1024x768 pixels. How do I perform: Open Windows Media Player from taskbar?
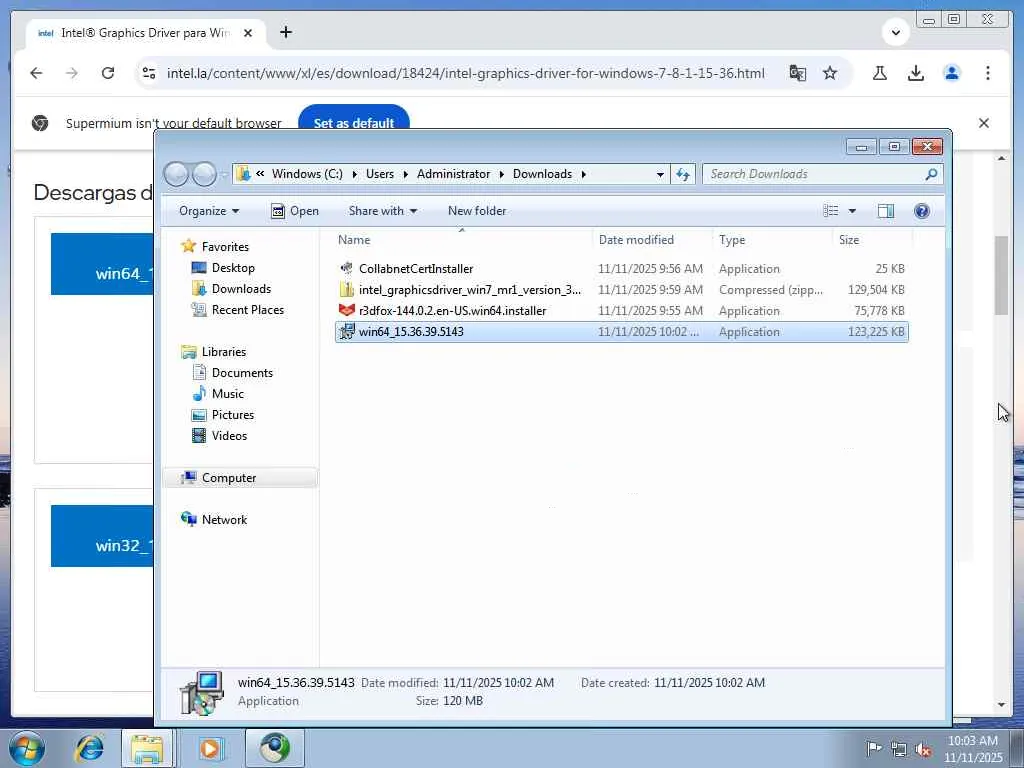point(210,748)
